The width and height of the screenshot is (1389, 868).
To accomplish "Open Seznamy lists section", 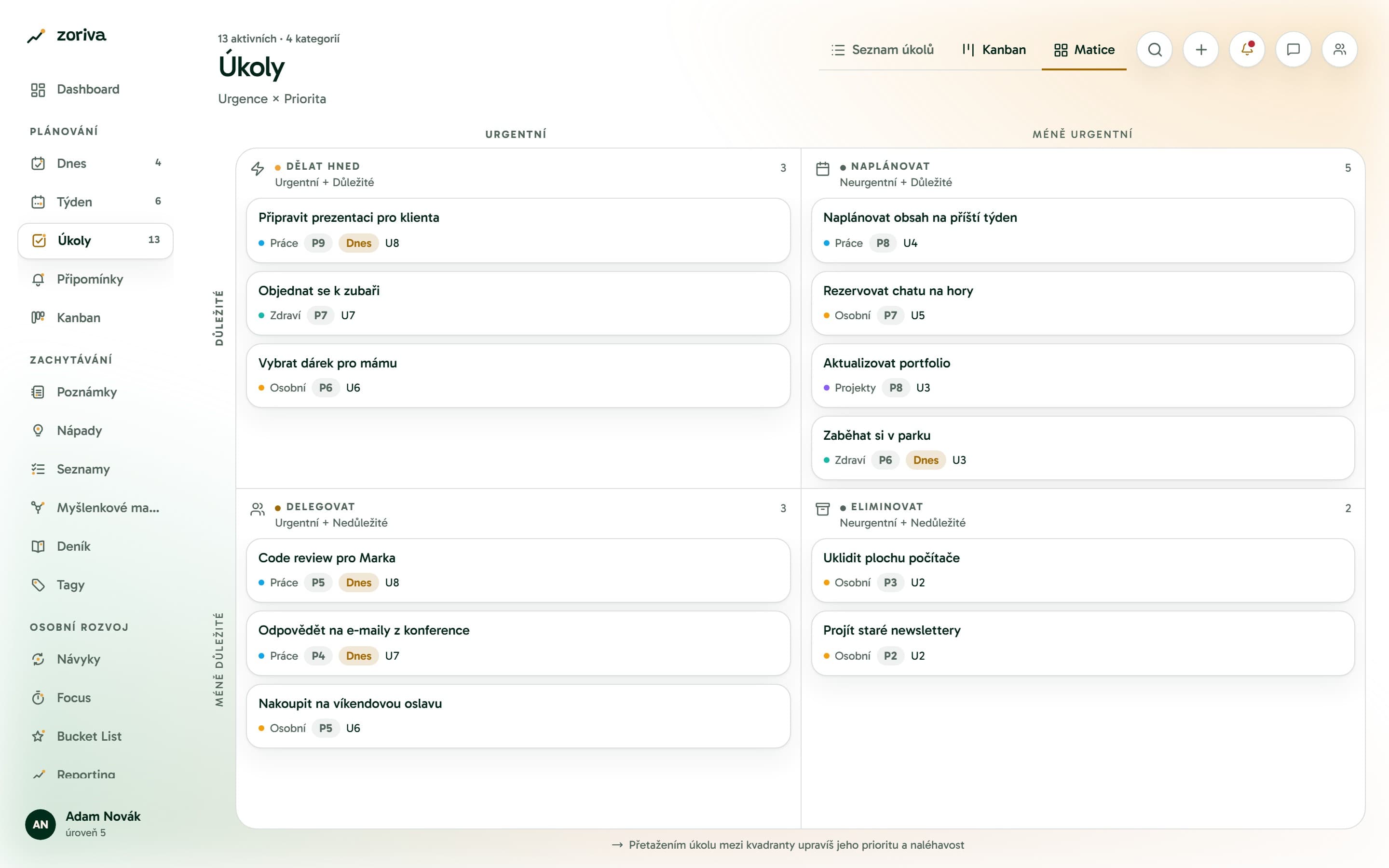I will (x=95, y=469).
